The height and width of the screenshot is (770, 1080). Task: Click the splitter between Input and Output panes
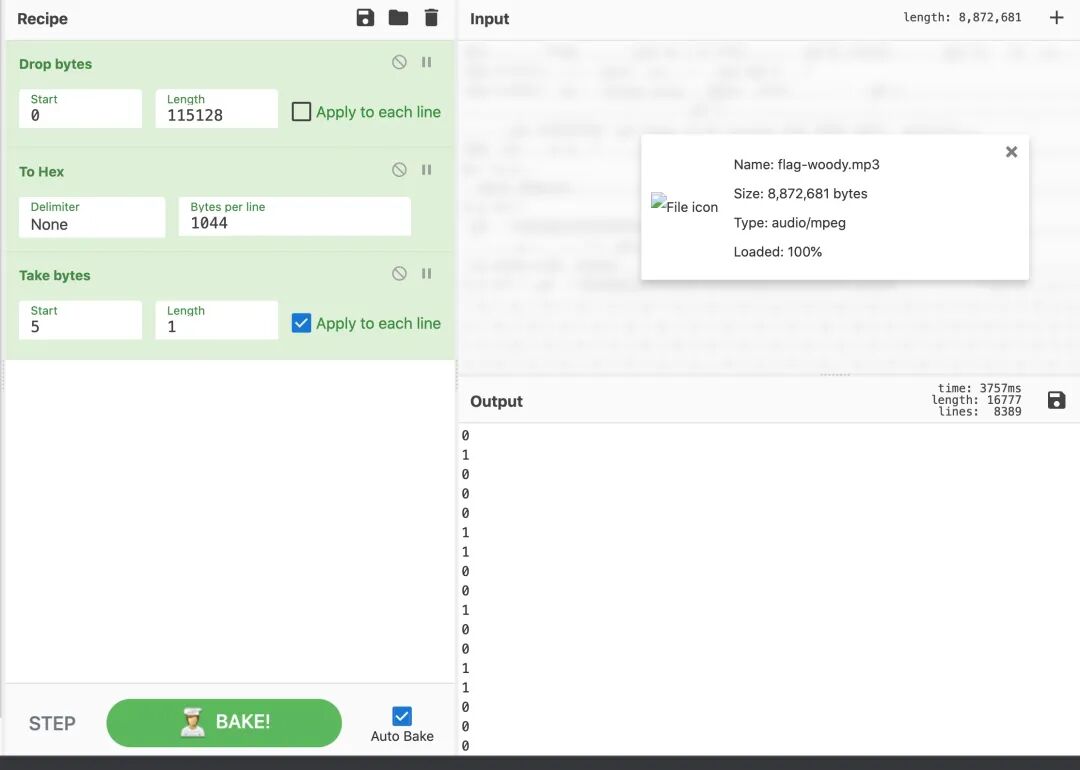tap(835, 375)
